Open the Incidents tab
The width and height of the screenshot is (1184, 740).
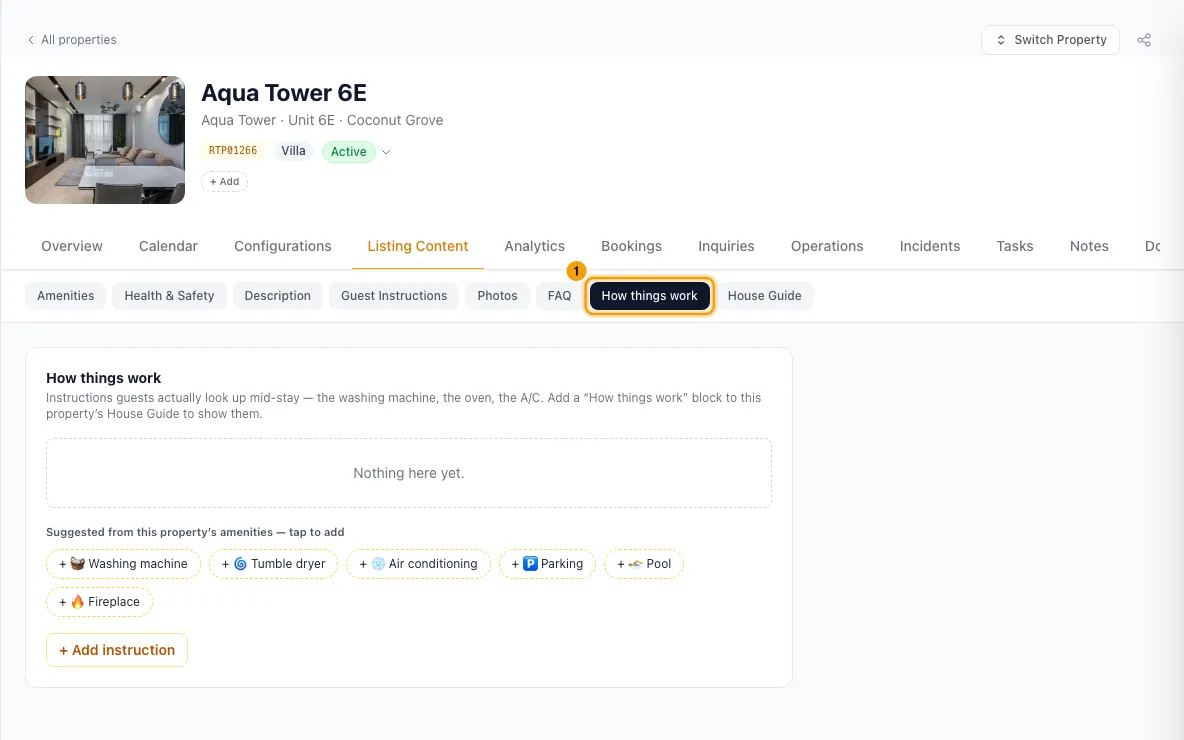click(x=930, y=246)
